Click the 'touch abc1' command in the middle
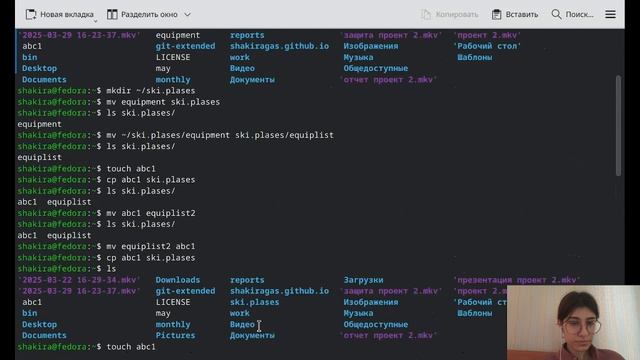Image resolution: width=640 pixels, height=360 pixels. click(x=131, y=169)
